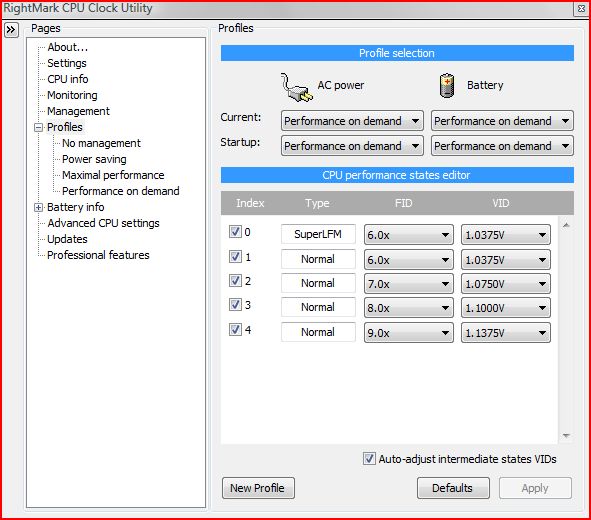
Task: Go to Advanced CPU settings
Action: (x=103, y=223)
